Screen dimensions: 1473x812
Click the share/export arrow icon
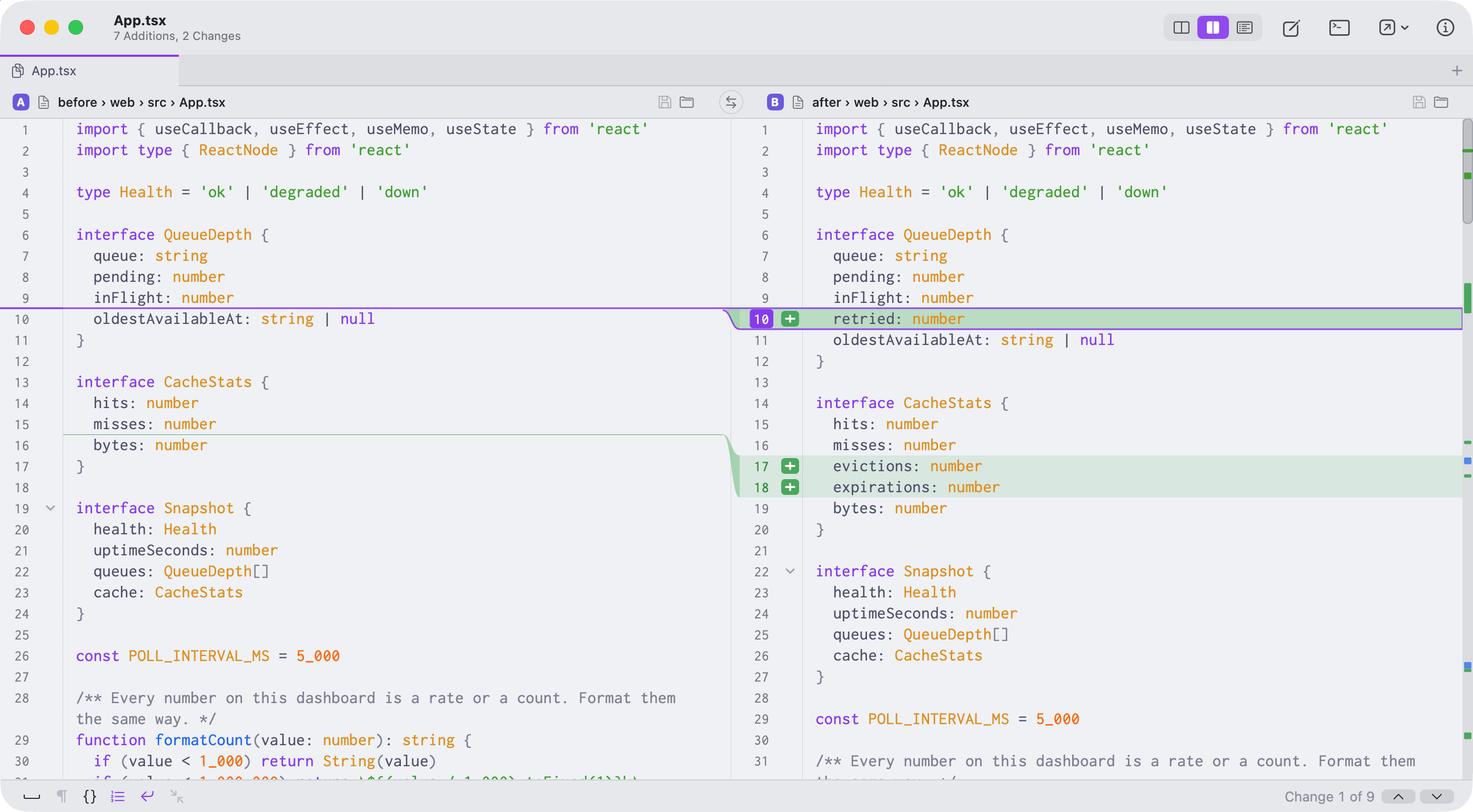pyautogui.click(x=1387, y=27)
